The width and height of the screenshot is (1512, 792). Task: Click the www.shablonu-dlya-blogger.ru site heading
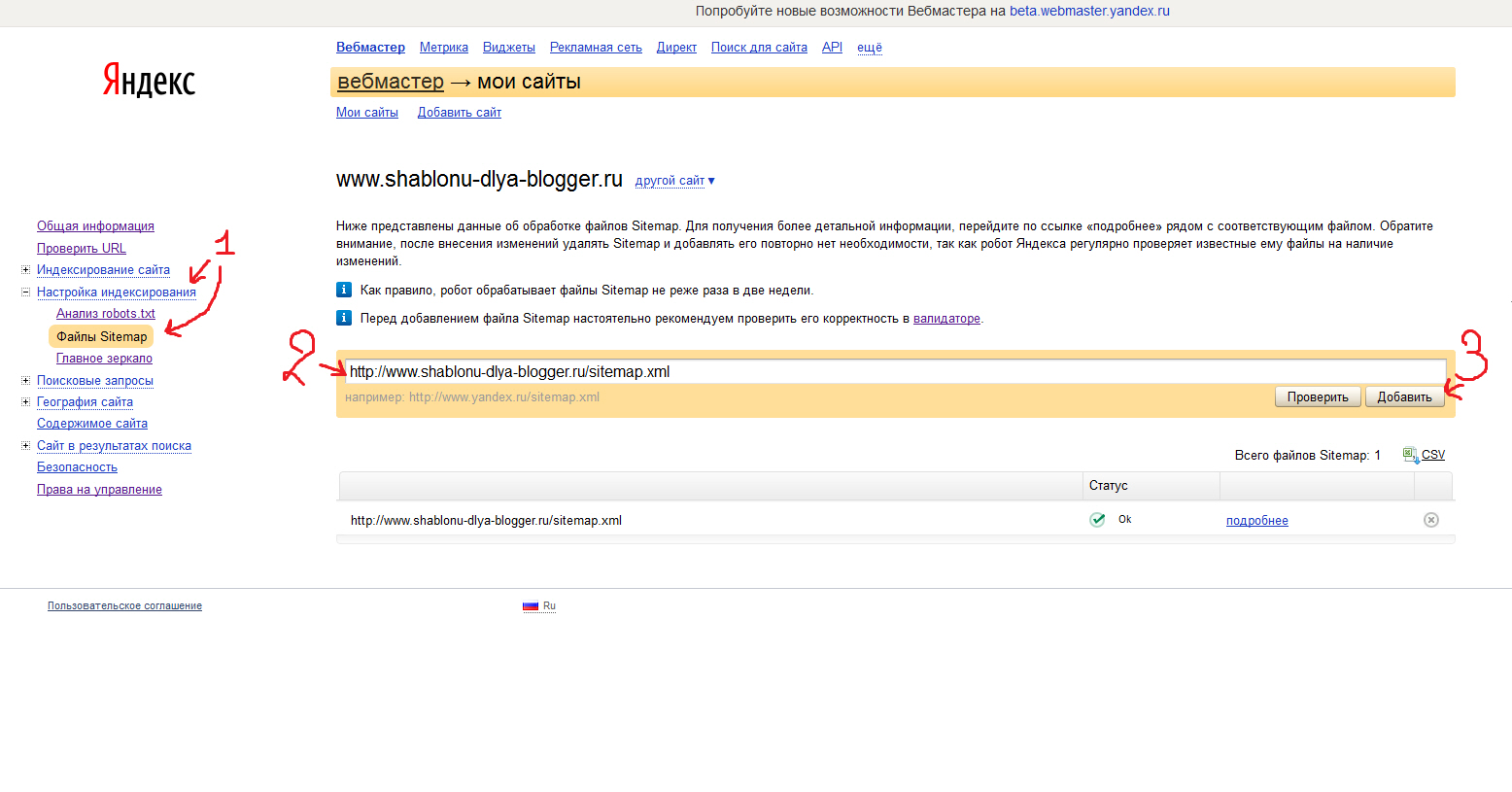pyautogui.click(x=479, y=179)
